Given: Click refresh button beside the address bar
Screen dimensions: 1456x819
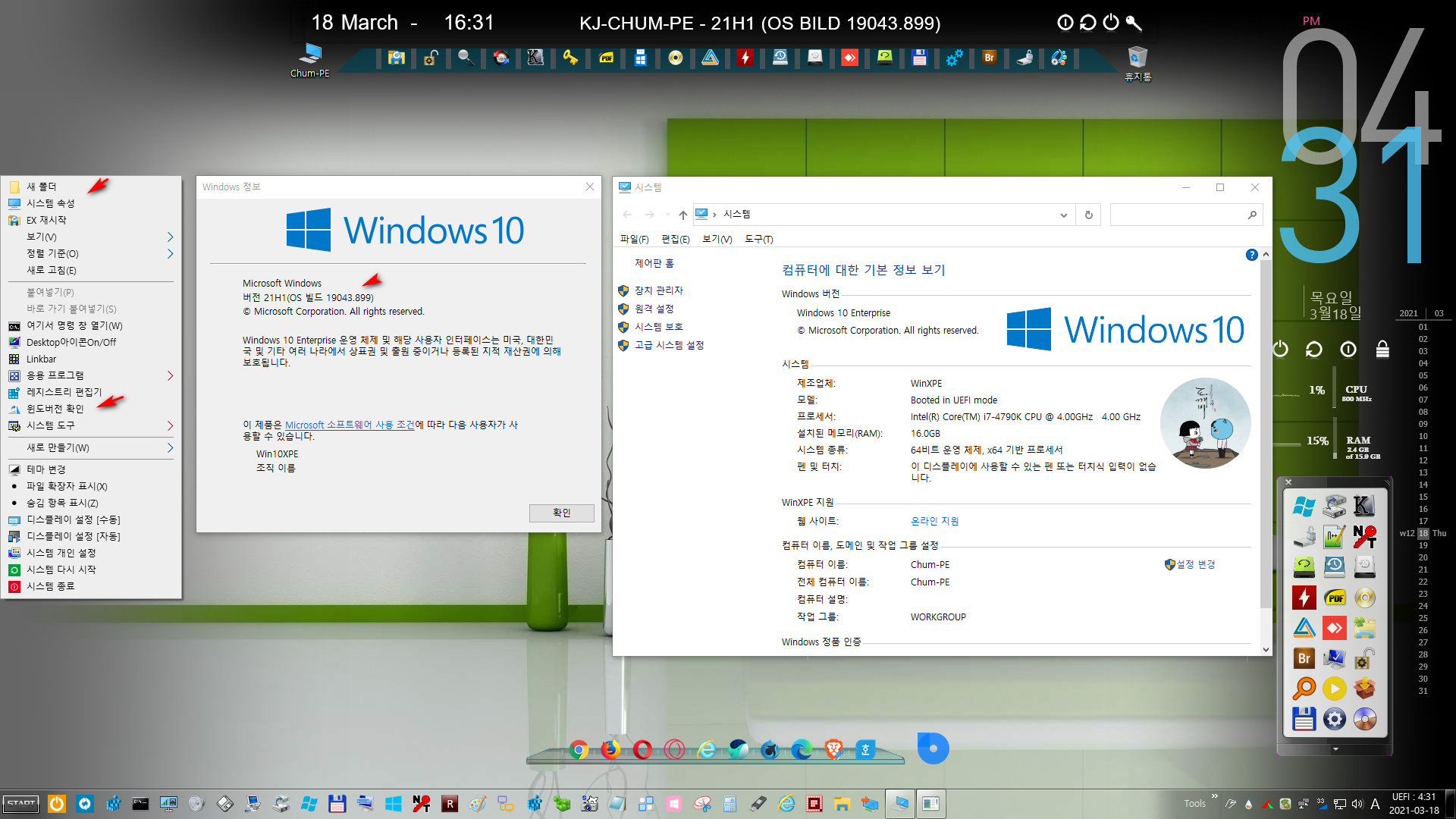Looking at the screenshot, I should click(1088, 215).
